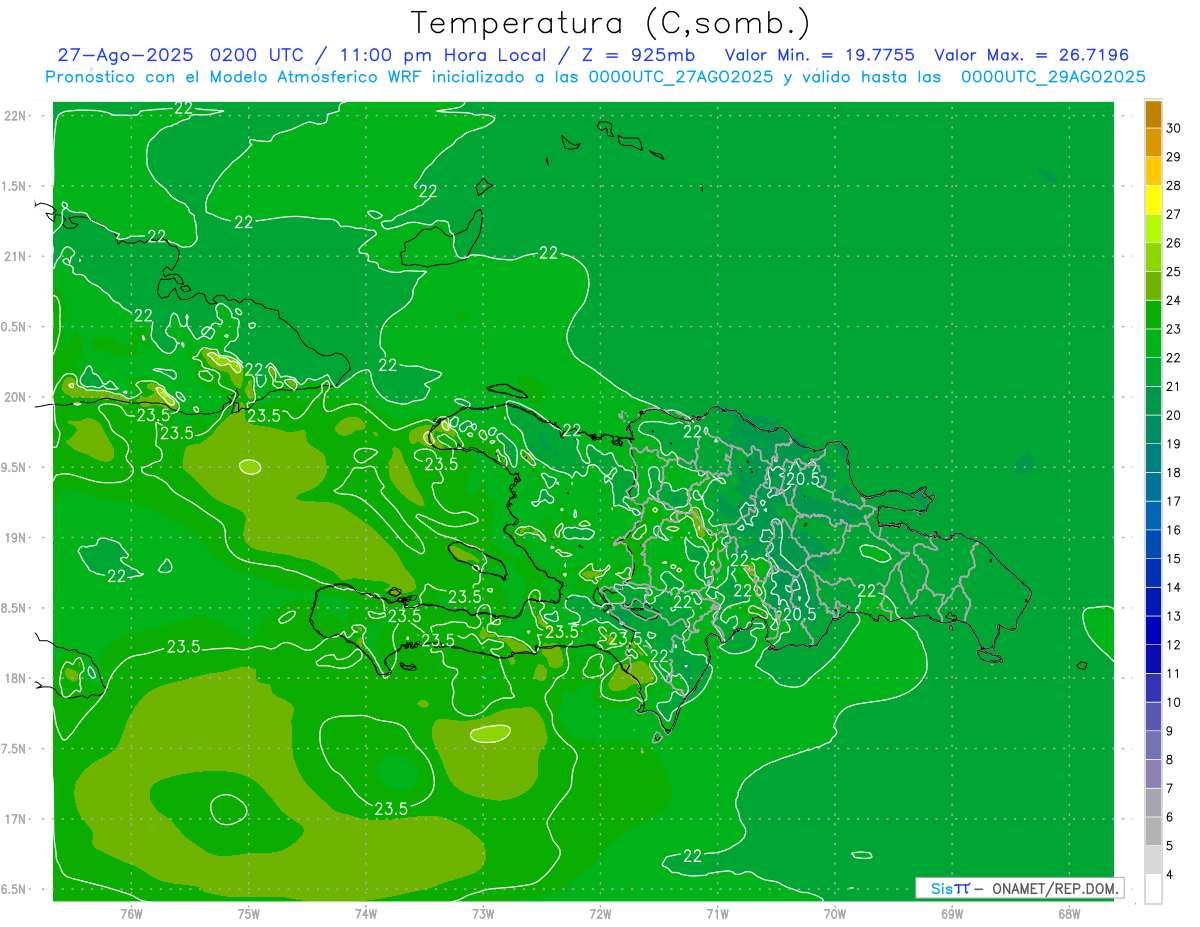Click the purple legend swatch between 7 and 8
Viewport: 1200px width, 927px height.
(1153, 775)
